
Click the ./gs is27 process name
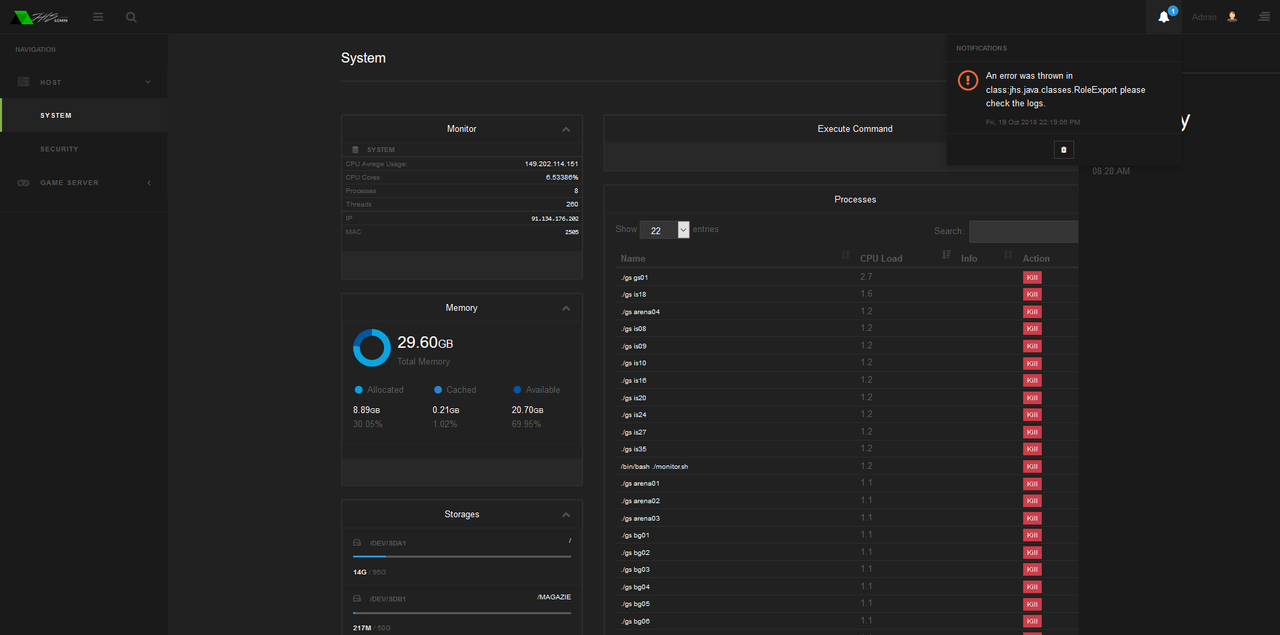633,431
